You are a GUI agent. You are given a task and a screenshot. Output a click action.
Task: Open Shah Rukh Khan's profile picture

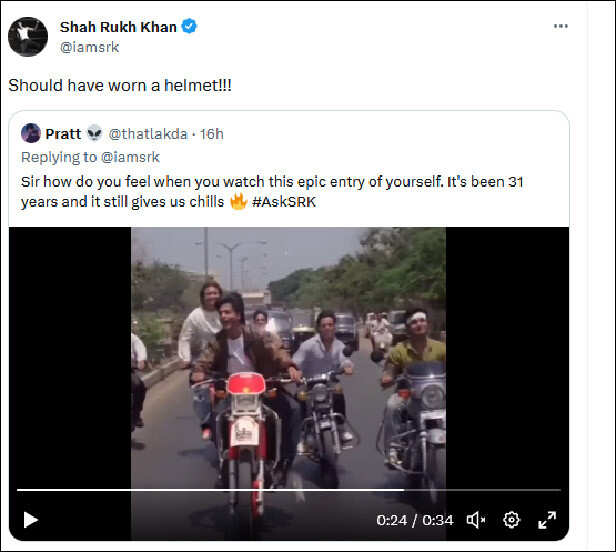click(x=28, y=37)
